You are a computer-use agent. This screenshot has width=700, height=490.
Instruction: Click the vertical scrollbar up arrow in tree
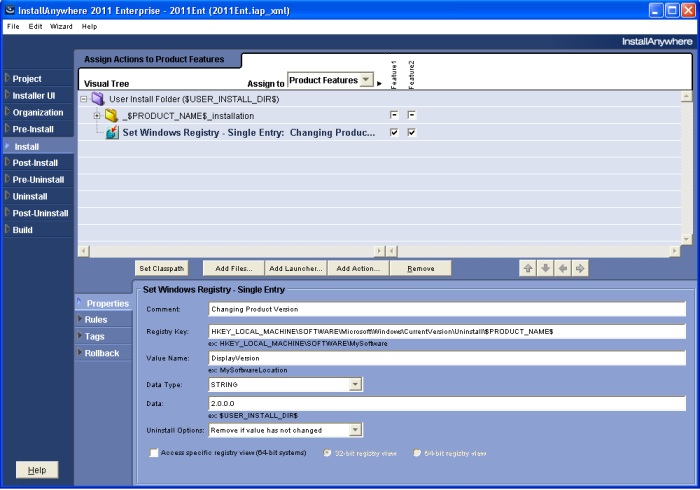coord(686,96)
